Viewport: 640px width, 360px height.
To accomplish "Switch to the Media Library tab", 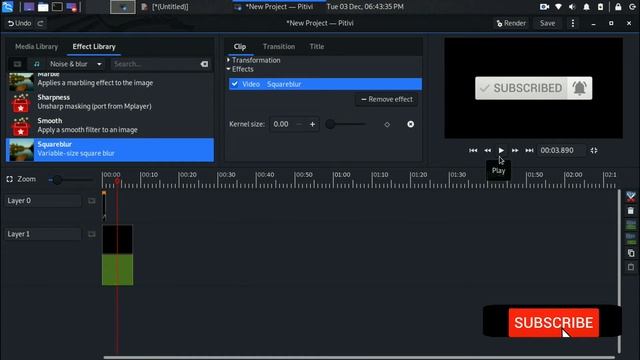I will click(x=36, y=47).
